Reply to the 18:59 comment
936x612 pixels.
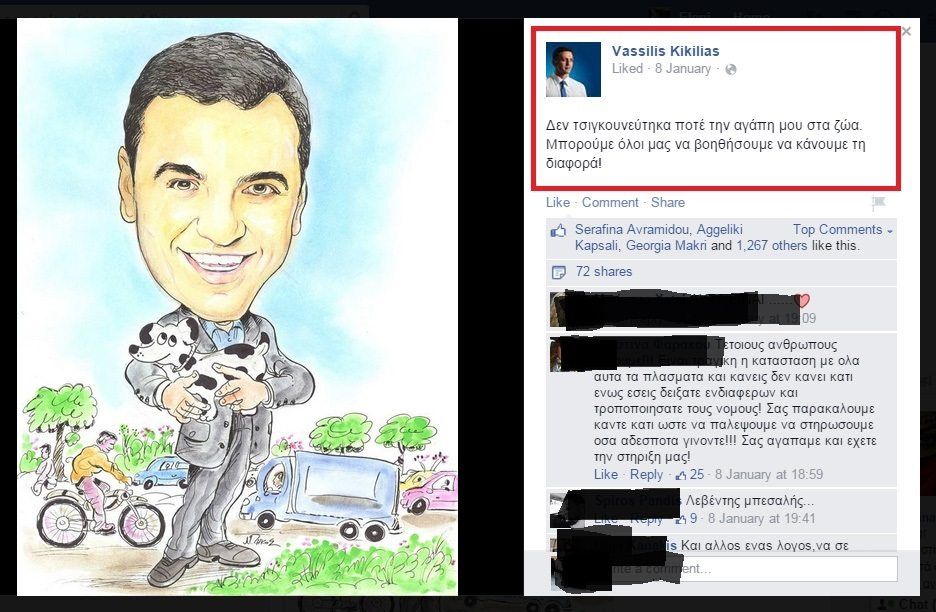[646, 475]
